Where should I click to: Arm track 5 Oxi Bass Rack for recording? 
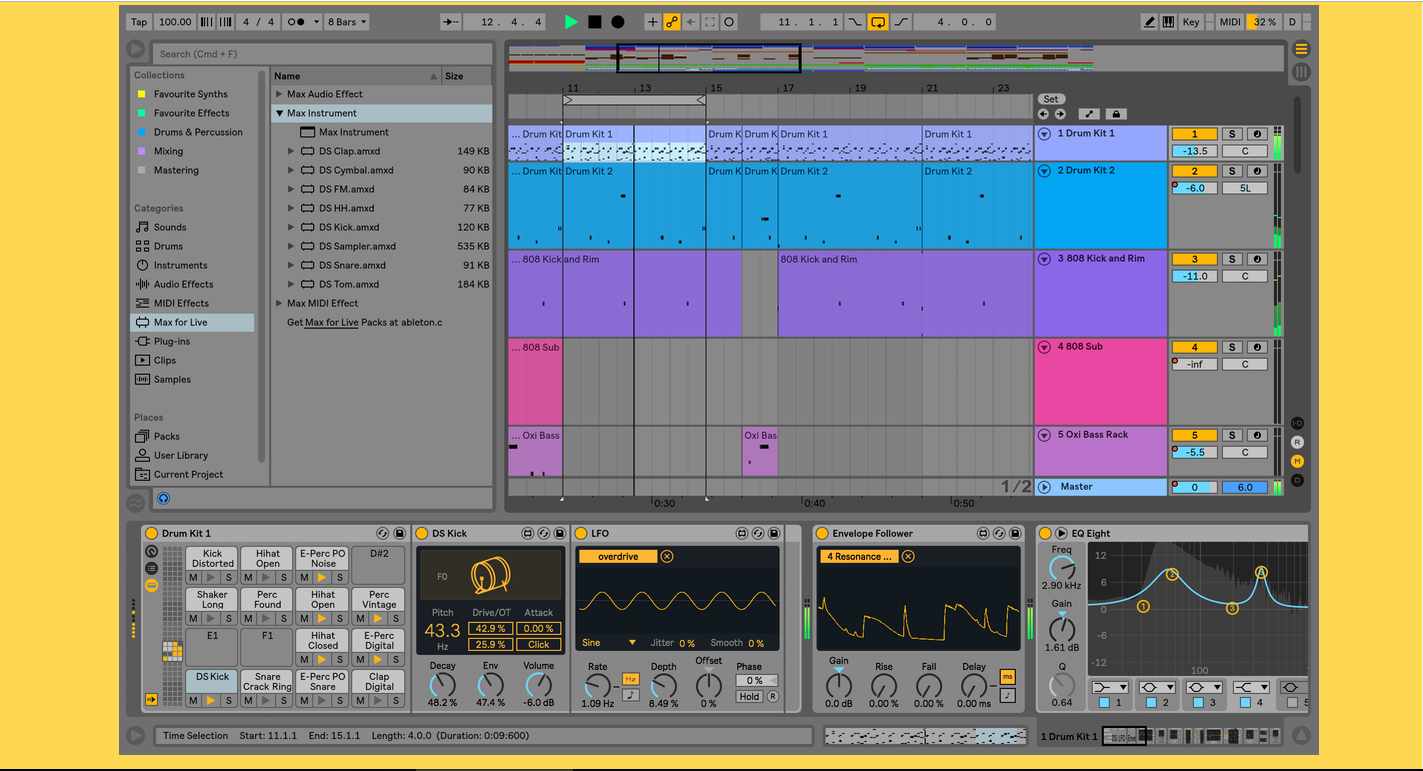[x=1257, y=435]
